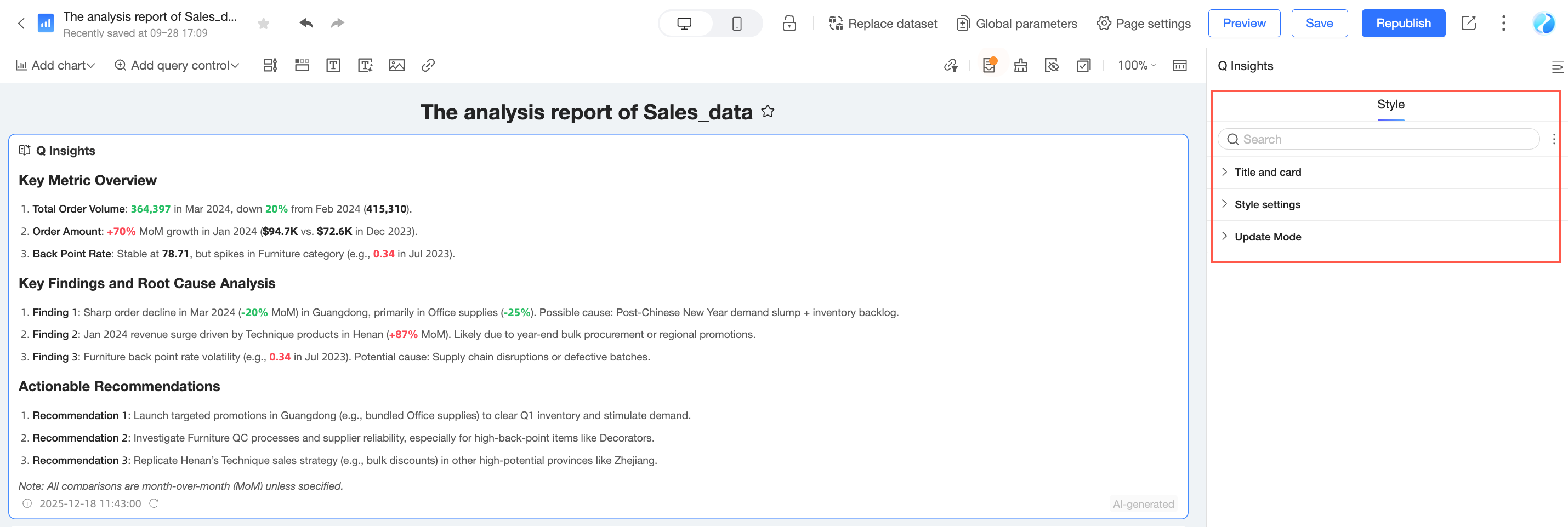The height and width of the screenshot is (527, 1568).
Task: Switch to desktop layout view
Action: tap(684, 23)
